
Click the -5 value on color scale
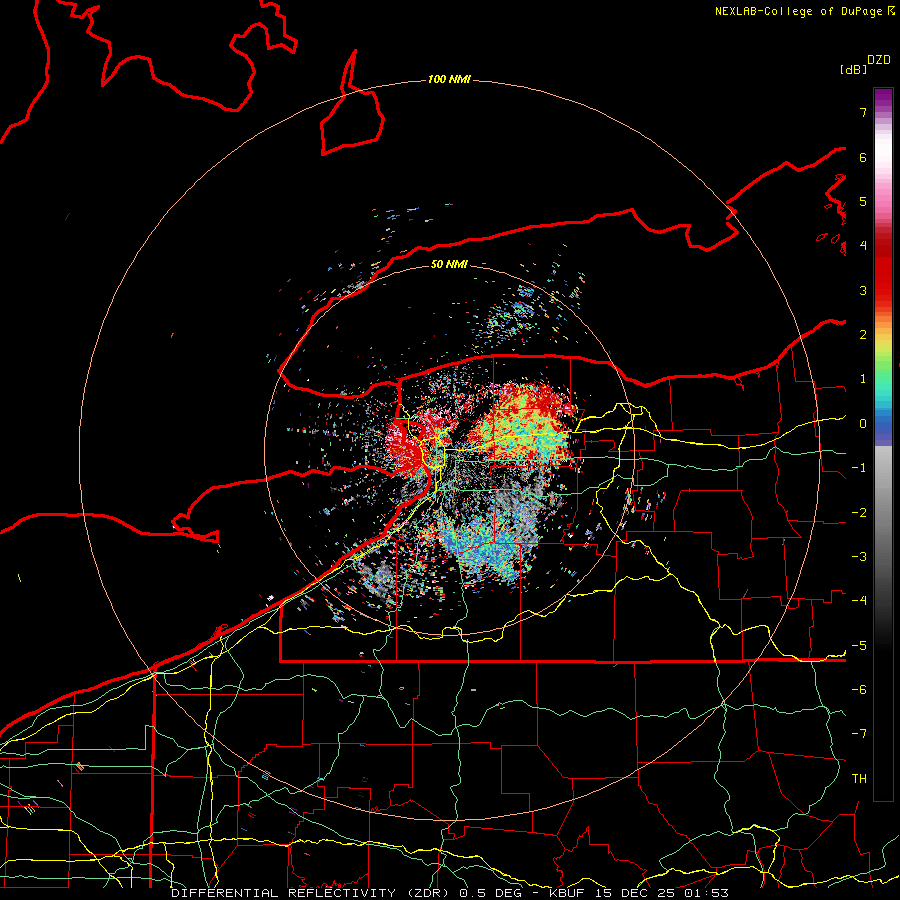[859, 646]
